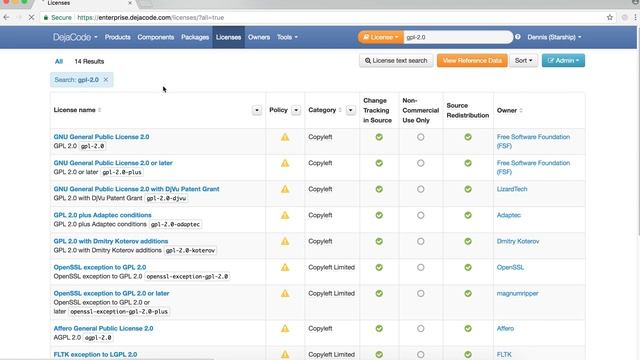Open the License name filter dropdown
640x360 pixels.
coord(257,110)
